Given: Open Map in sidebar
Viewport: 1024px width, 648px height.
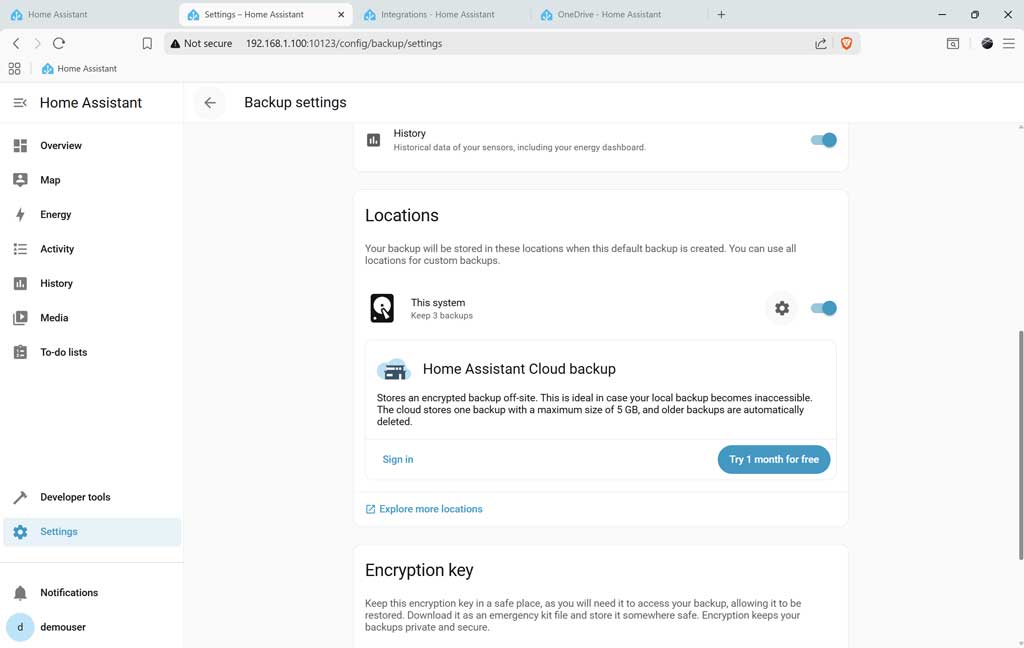Looking at the screenshot, I should pyautogui.click(x=91, y=180).
